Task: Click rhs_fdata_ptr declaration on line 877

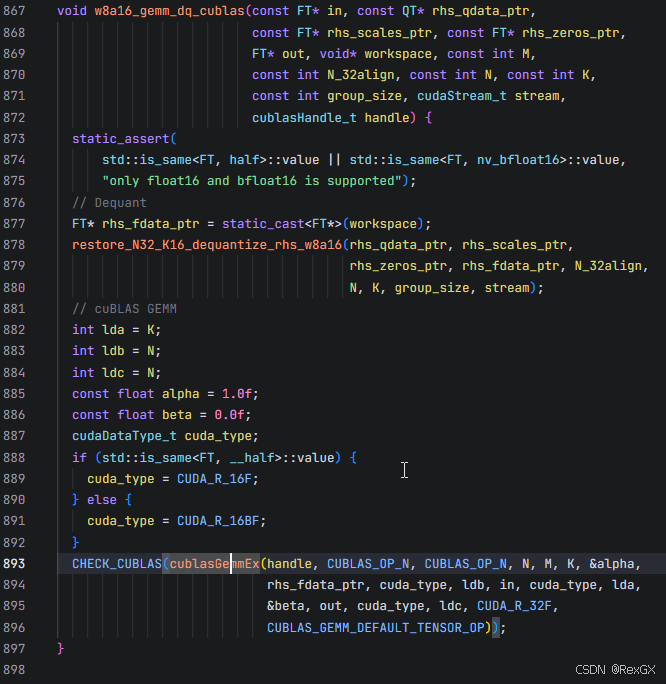Action: (x=150, y=224)
